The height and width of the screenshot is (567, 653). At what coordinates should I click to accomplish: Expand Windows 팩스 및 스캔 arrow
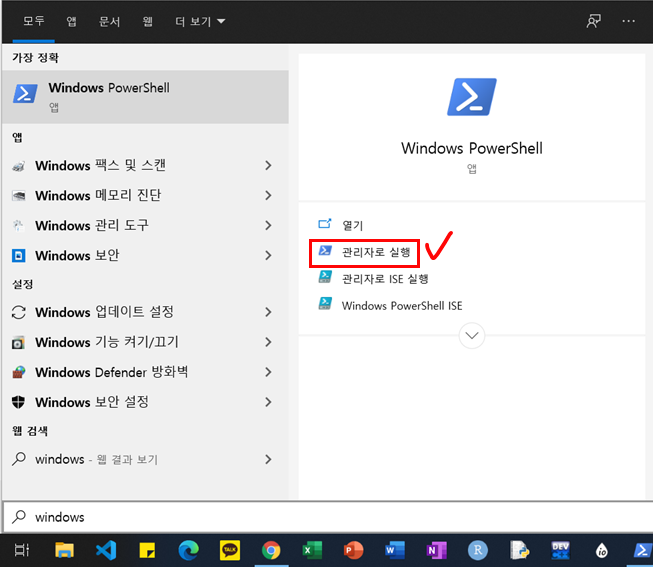click(x=269, y=166)
